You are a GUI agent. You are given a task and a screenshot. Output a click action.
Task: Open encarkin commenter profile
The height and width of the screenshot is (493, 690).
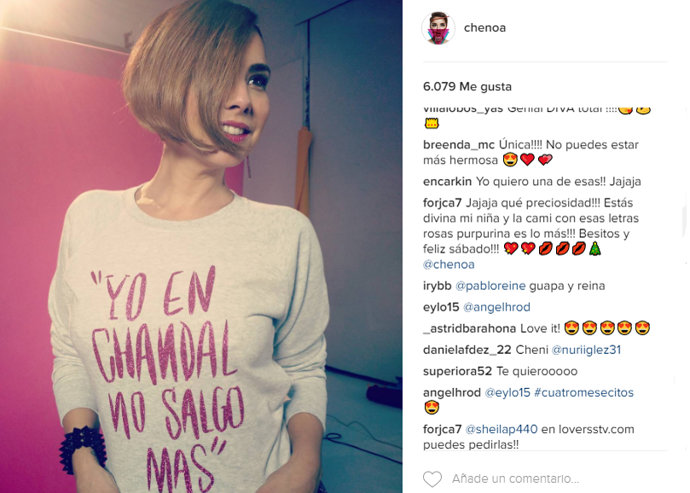447,181
